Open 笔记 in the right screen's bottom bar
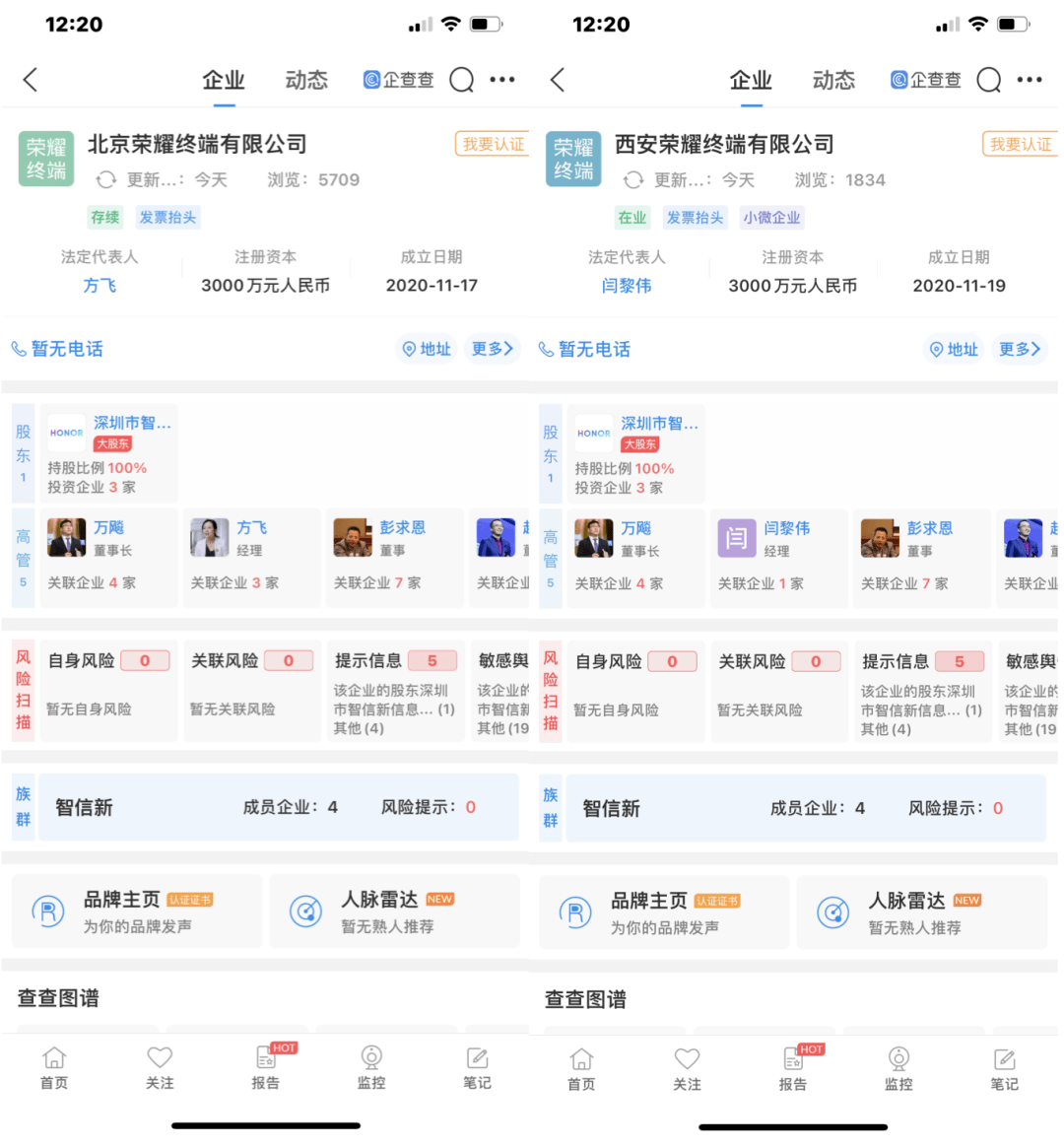This screenshot has width=1064, height=1147. click(1004, 1069)
